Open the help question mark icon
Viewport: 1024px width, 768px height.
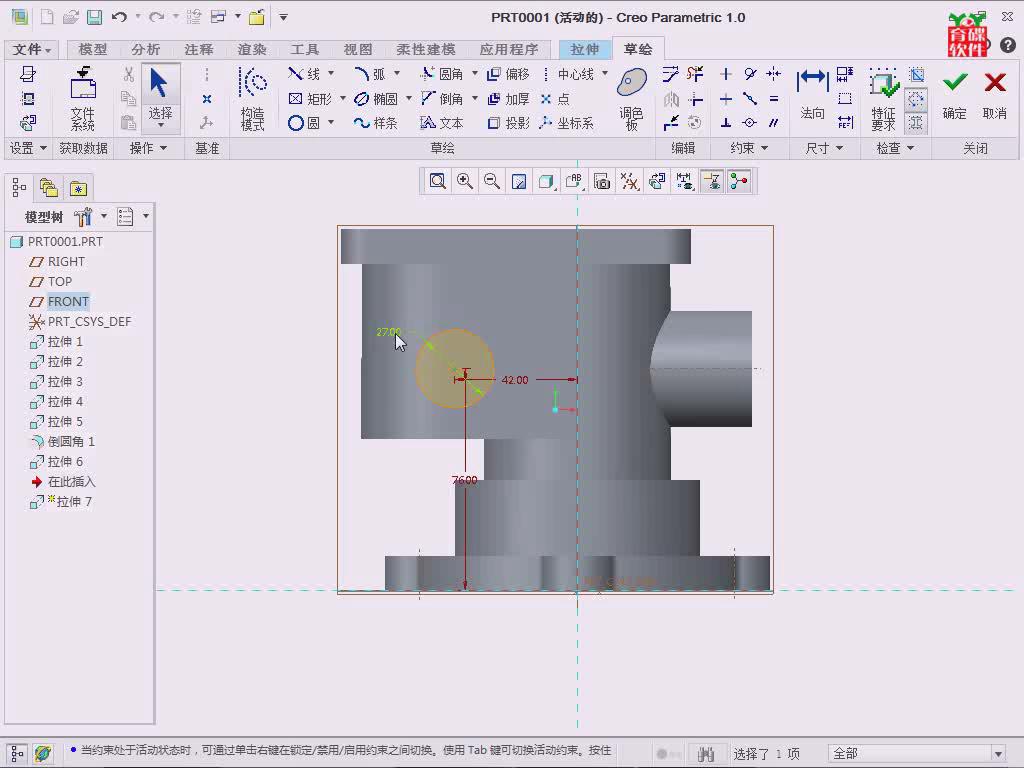(1008, 44)
